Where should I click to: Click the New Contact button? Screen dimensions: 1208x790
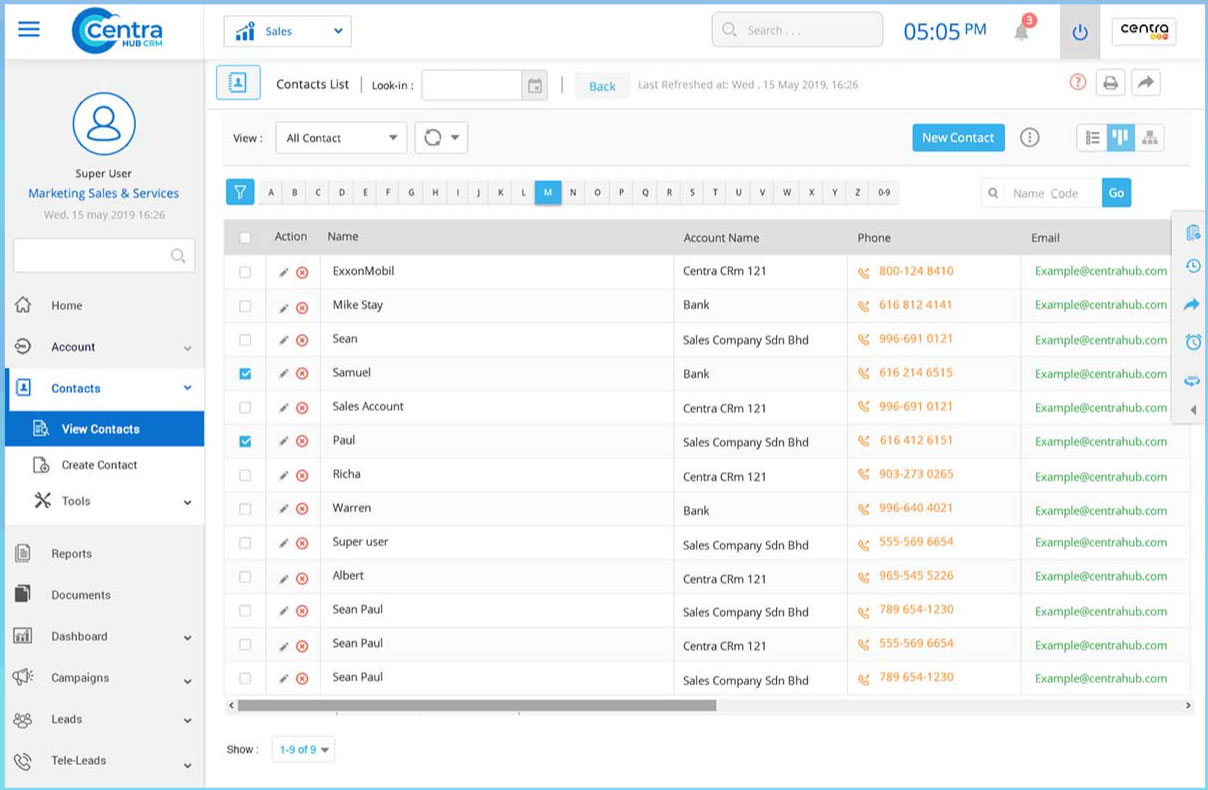(957, 138)
